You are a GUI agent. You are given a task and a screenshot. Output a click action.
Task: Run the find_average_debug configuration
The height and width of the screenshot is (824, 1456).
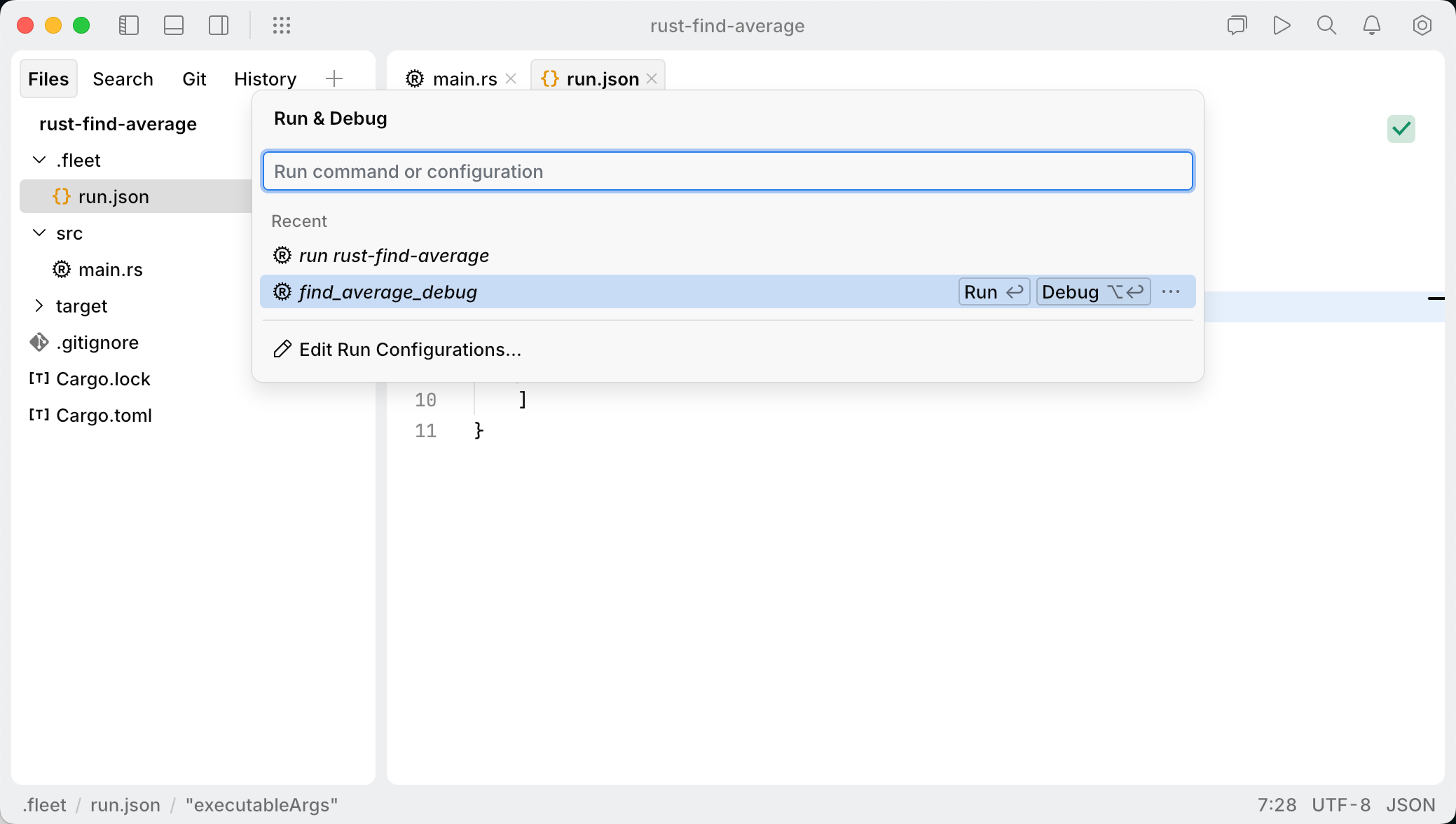(994, 291)
